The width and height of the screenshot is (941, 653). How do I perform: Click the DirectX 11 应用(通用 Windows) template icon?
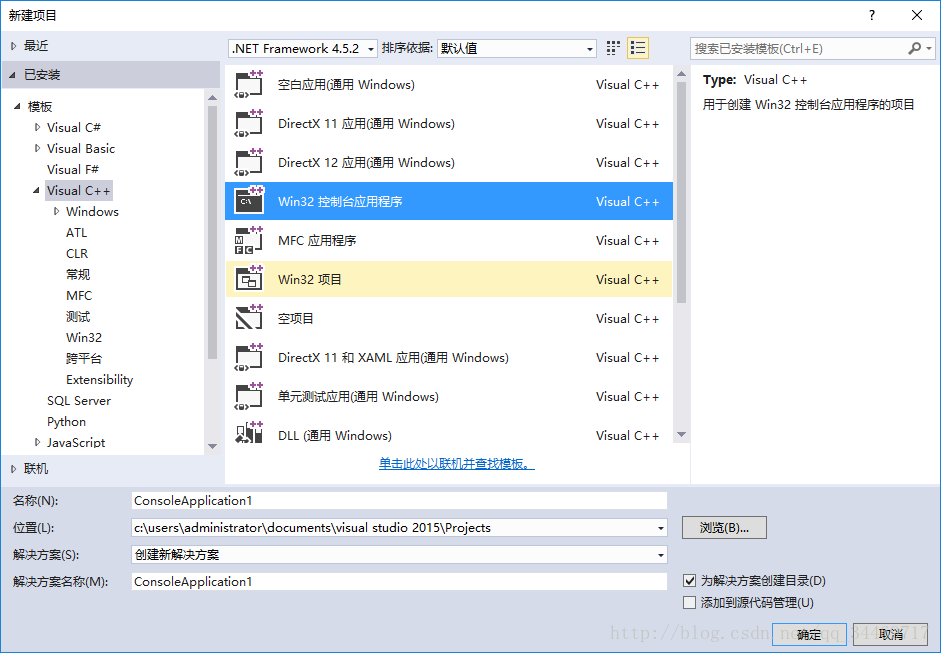[x=248, y=124]
